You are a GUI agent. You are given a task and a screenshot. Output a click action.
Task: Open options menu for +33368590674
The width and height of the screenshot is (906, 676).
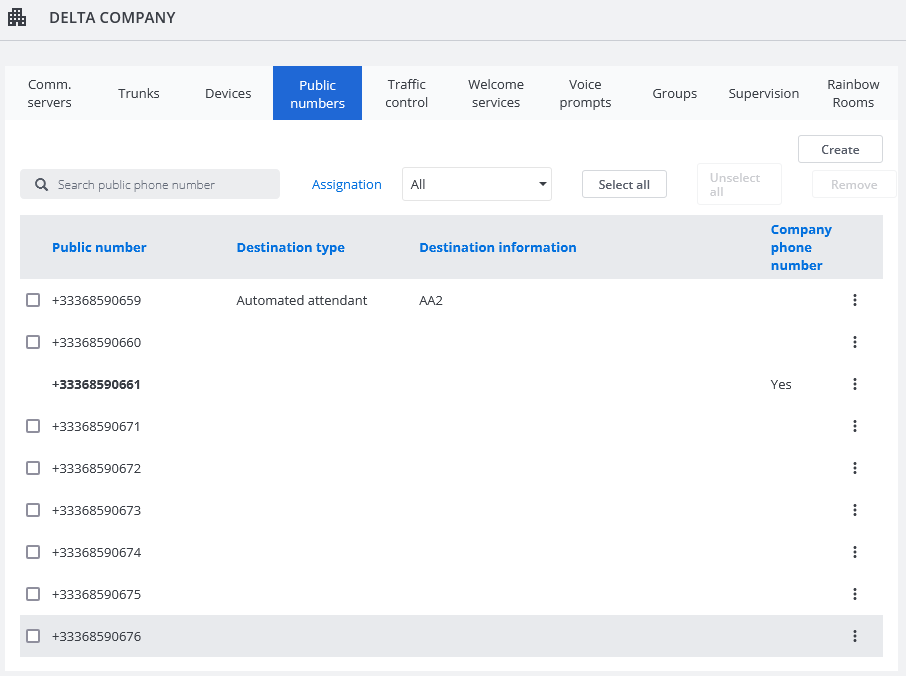click(855, 552)
